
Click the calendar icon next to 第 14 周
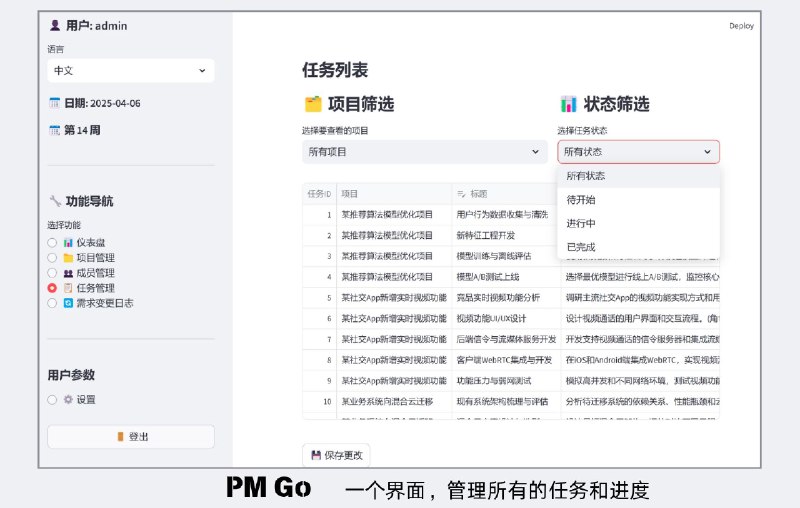(55, 130)
